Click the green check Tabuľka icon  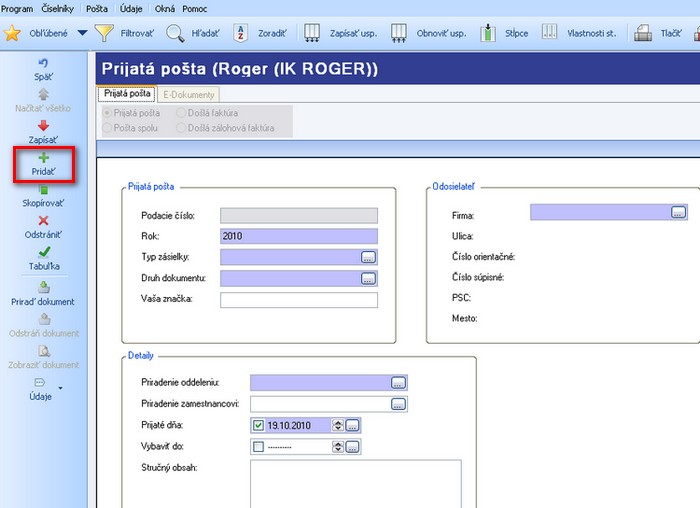[44, 252]
